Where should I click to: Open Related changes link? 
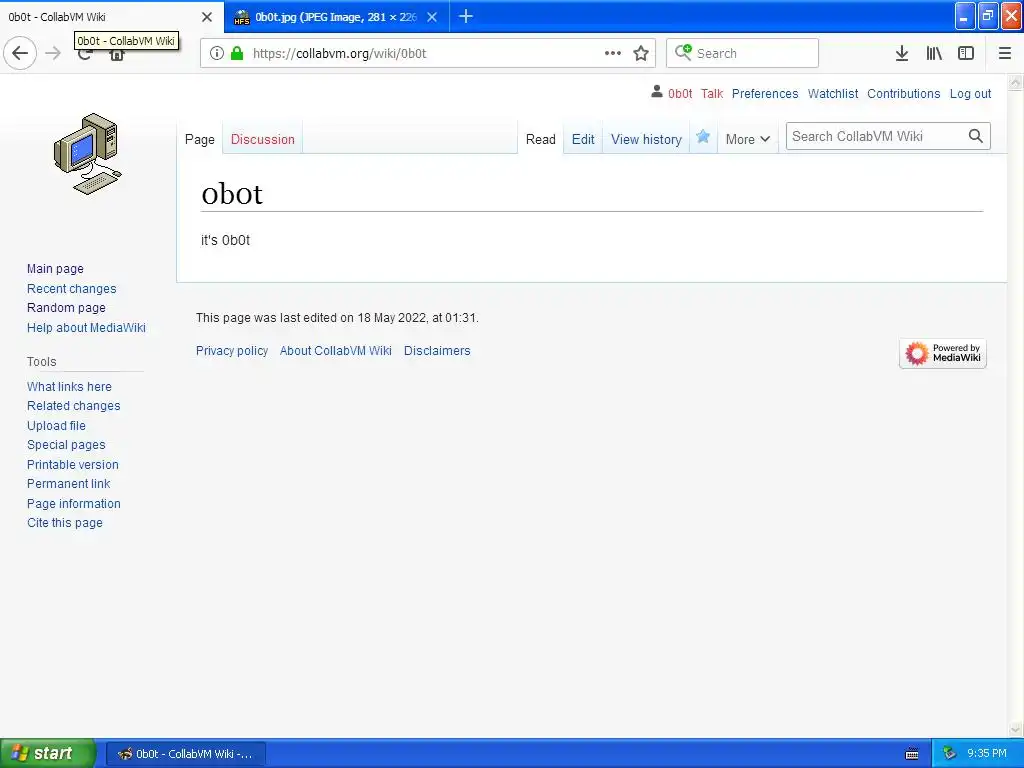click(x=73, y=406)
